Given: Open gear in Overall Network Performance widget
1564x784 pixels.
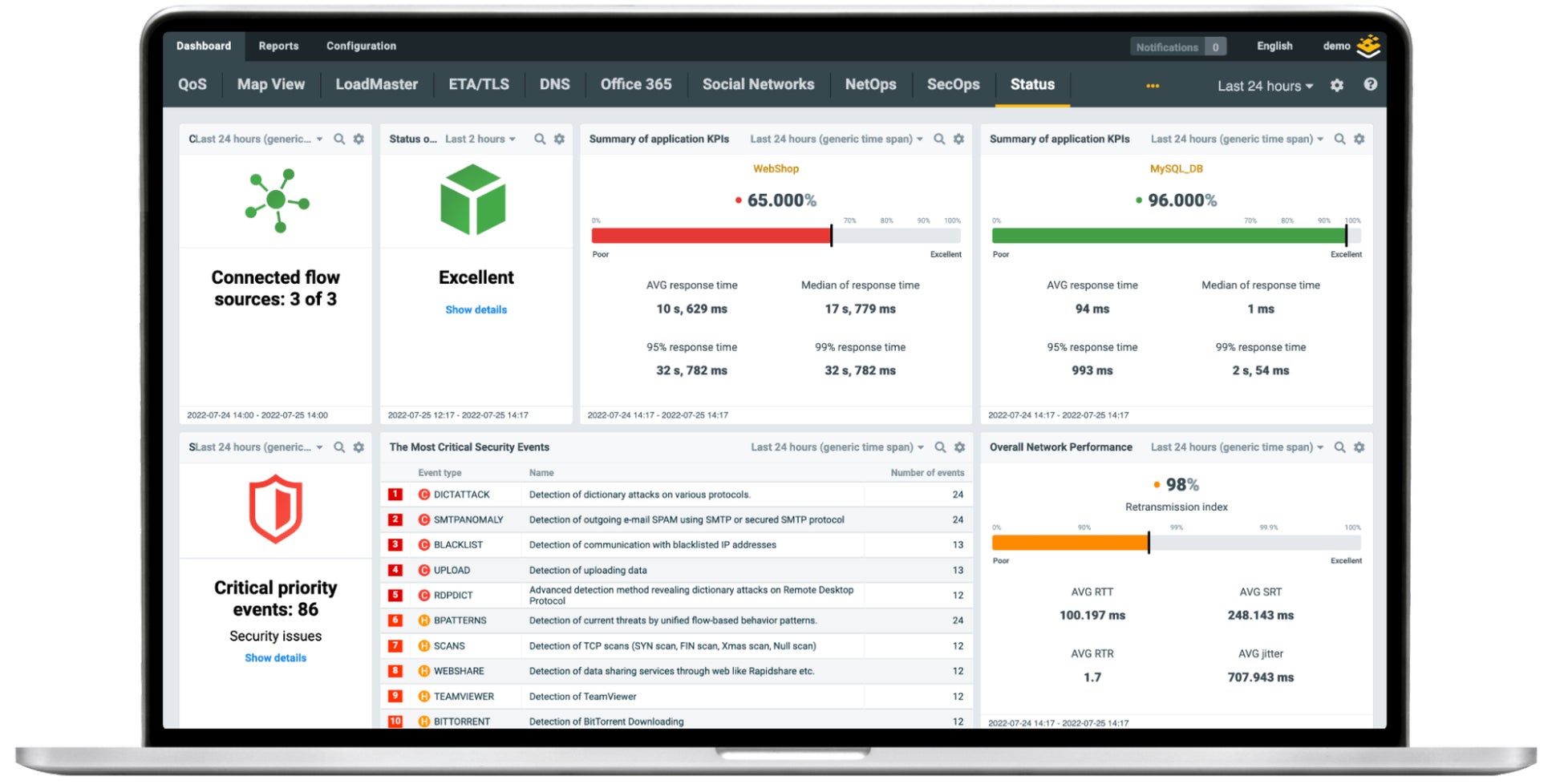Looking at the screenshot, I should (x=1359, y=447).
